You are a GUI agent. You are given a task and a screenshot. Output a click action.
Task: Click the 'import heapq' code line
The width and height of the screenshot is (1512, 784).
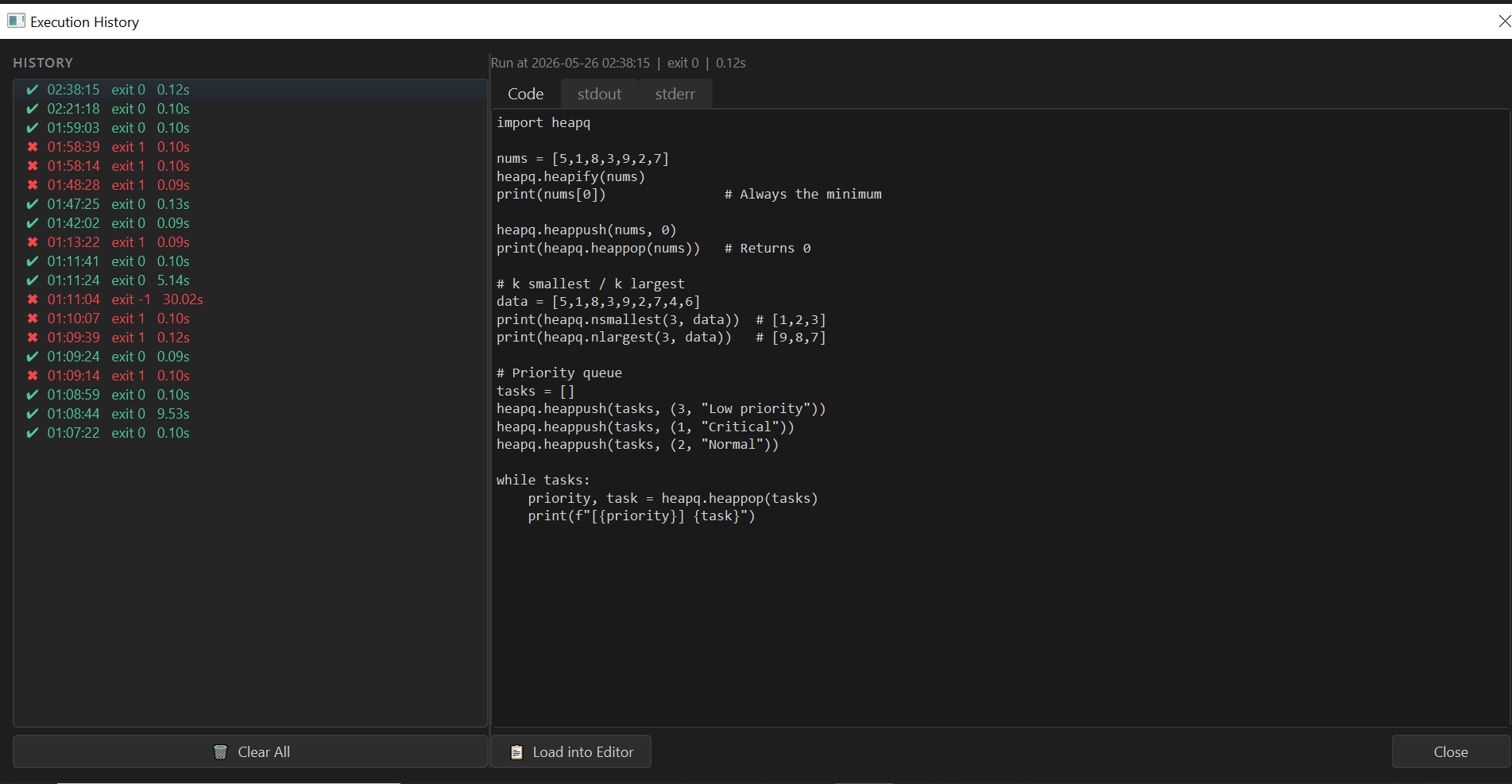[543, 122]
